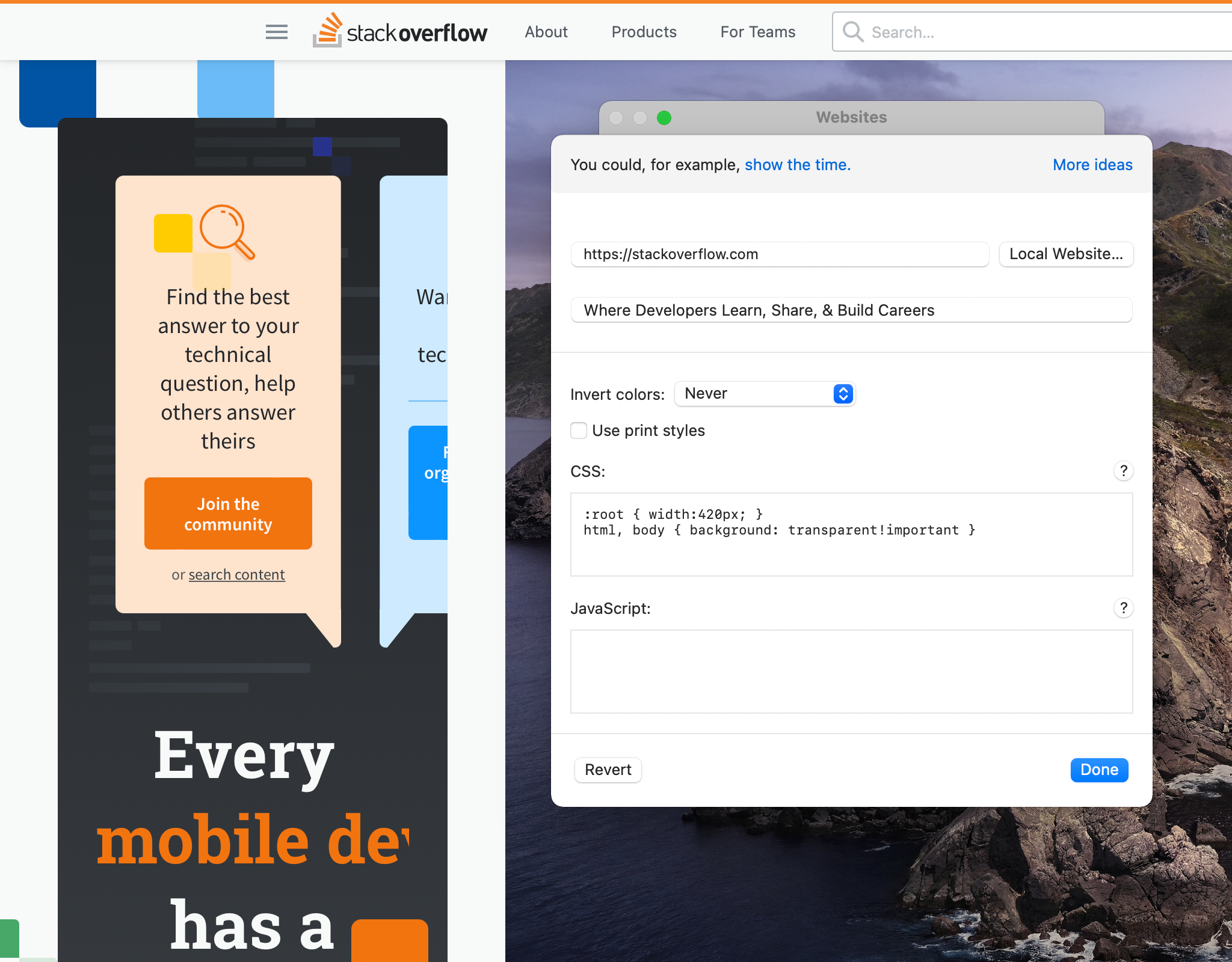Click the website title field
This screenshot has height=962, width=1232.
[851, 310]
